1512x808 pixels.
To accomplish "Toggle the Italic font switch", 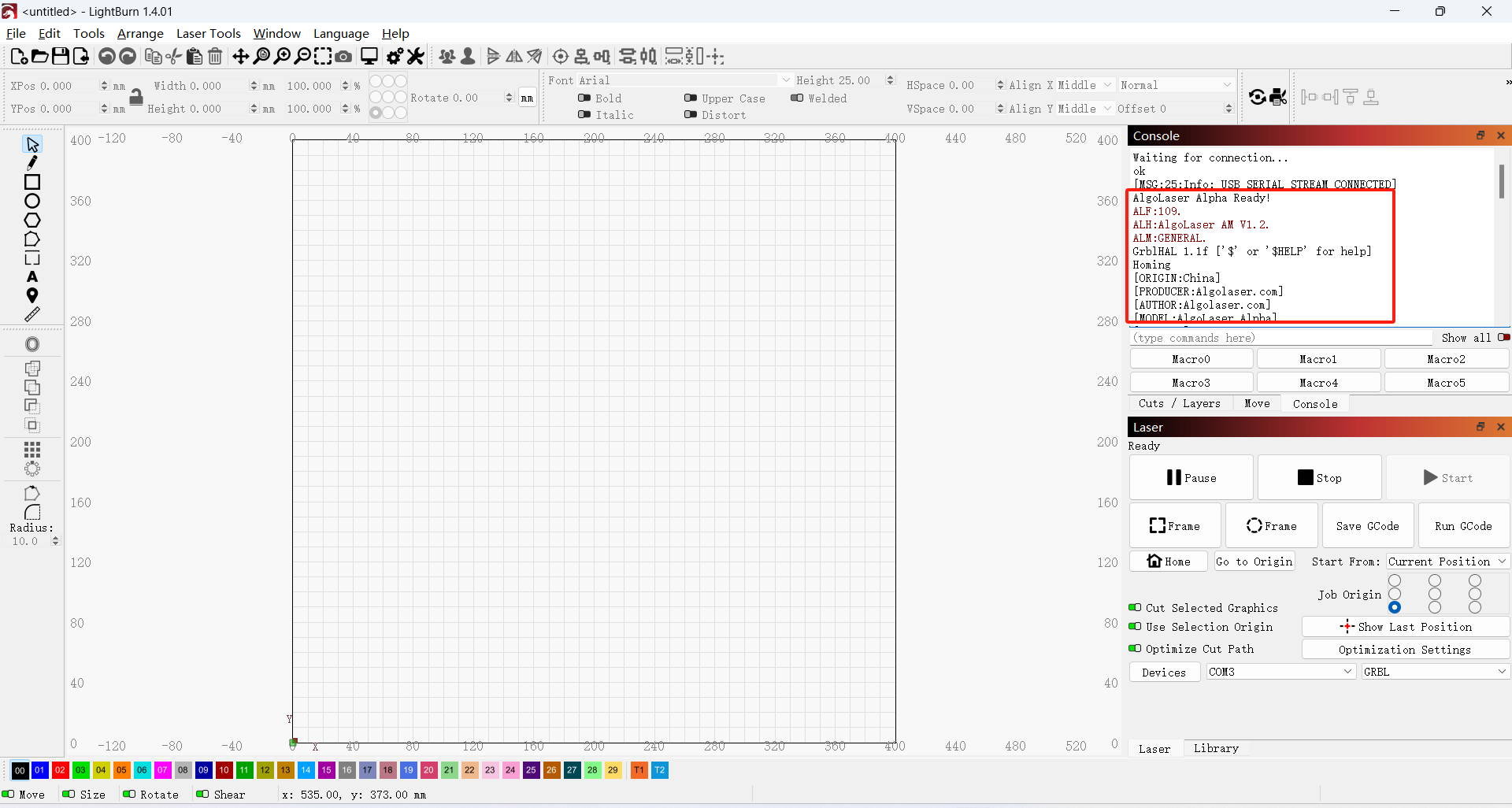I will [584, 114].
